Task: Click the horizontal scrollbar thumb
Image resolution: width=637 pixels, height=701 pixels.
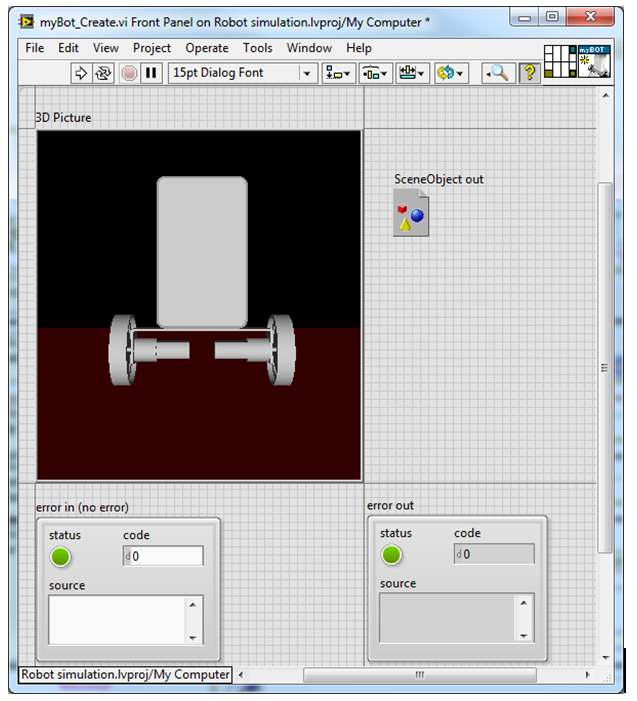Action: point(419,675)
